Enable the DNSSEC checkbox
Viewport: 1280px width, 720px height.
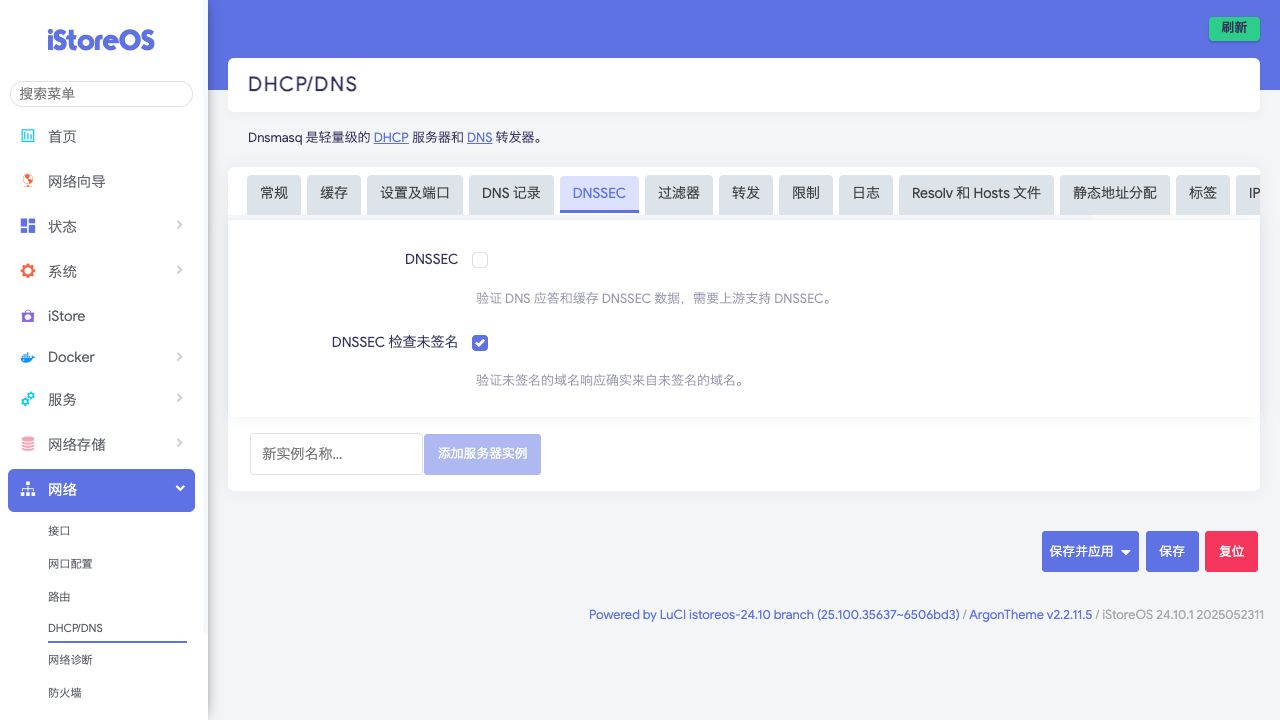coord(480,260)
